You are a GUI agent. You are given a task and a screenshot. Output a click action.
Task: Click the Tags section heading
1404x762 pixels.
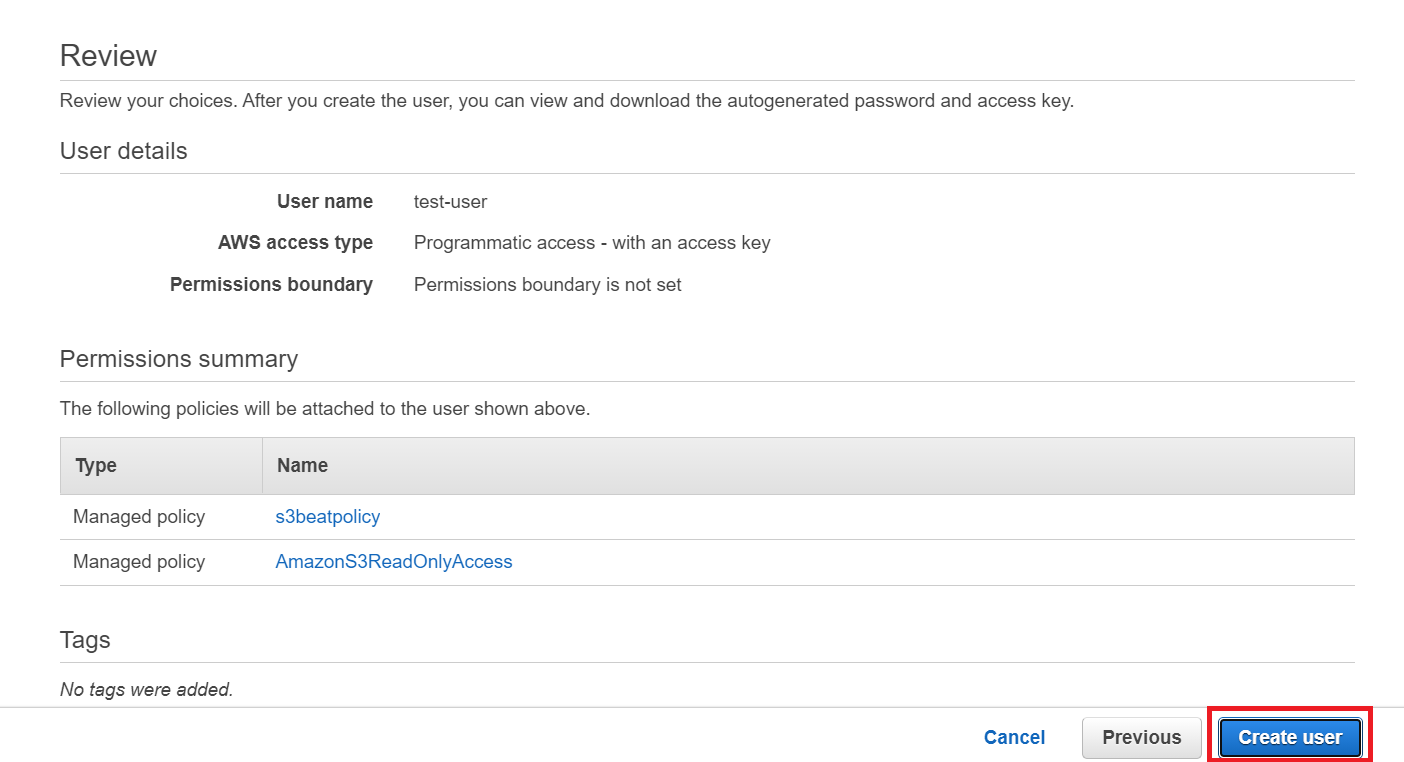[x=85, y=640]
